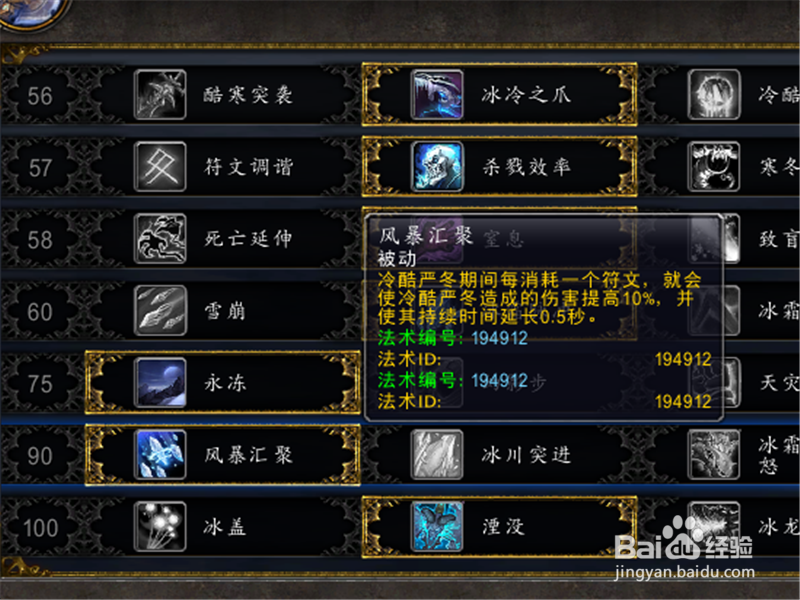Screen dimensions: 800x600
Task: Click the 湮没 talent icon
Action: tap(437, 526)
